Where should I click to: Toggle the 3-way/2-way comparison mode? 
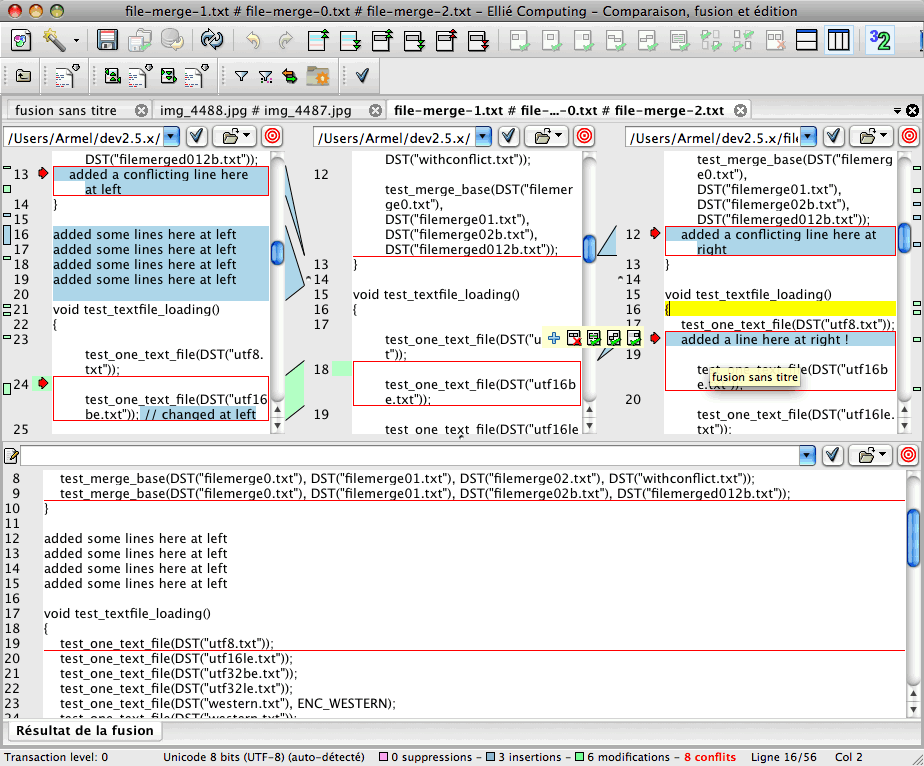[880, 41]
